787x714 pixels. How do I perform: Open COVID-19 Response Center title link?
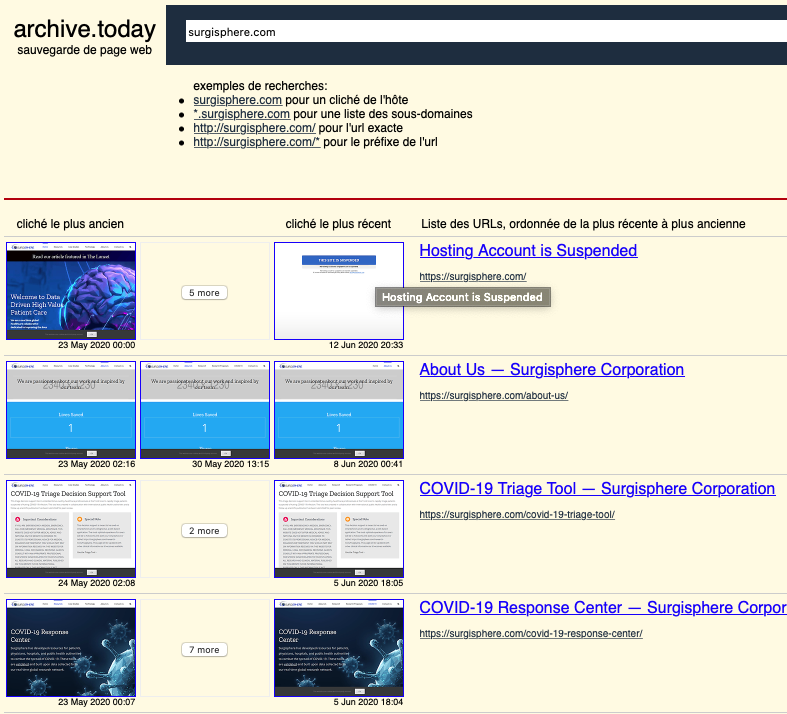(603, 607)
